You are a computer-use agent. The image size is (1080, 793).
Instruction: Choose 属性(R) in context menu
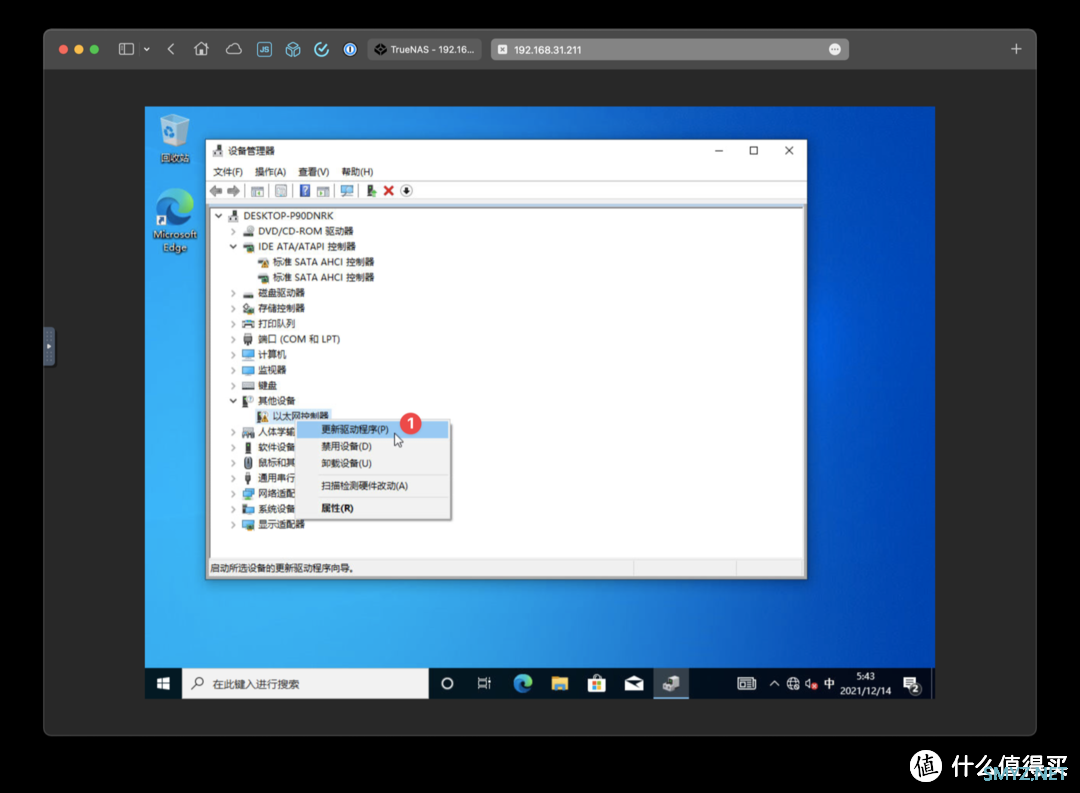click(373, 508)
